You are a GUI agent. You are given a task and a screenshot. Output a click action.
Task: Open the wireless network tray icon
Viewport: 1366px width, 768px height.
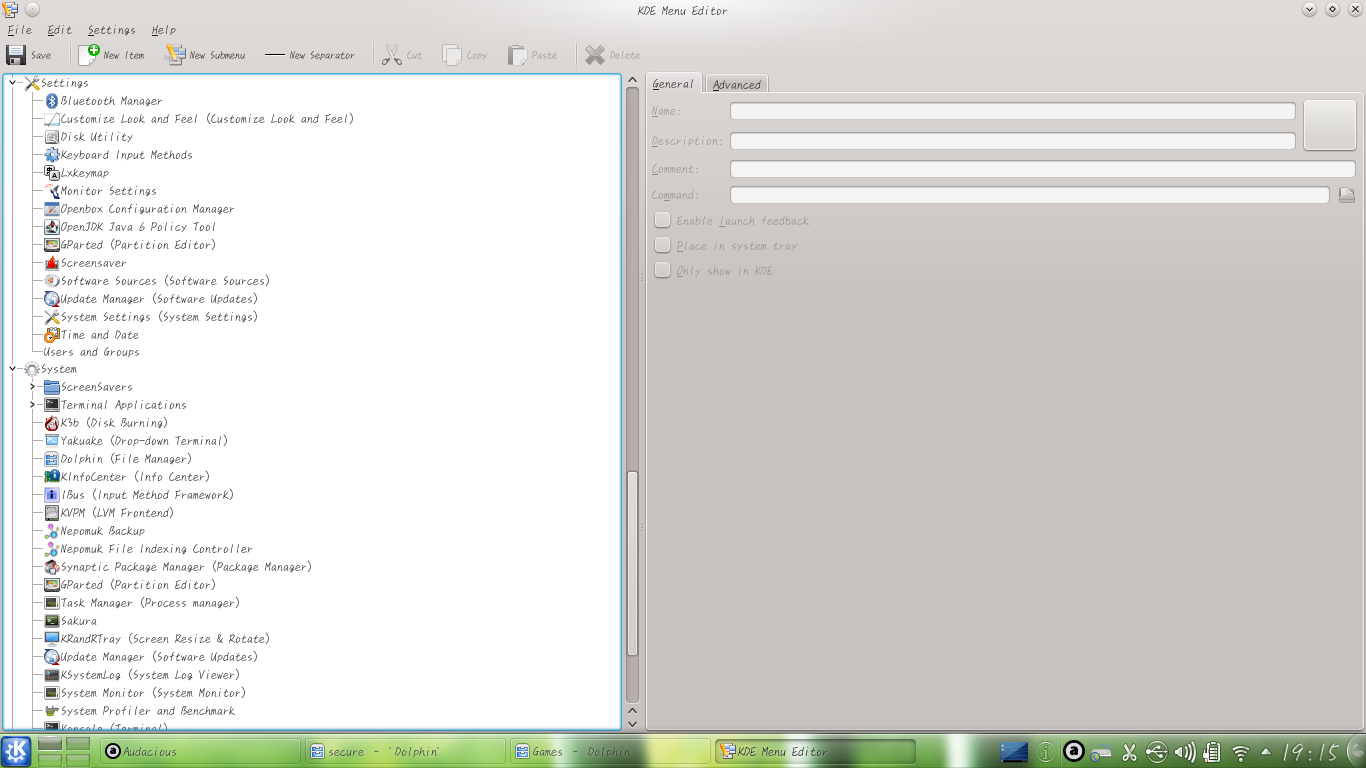pyautogui.click(x=1241, y=752)
